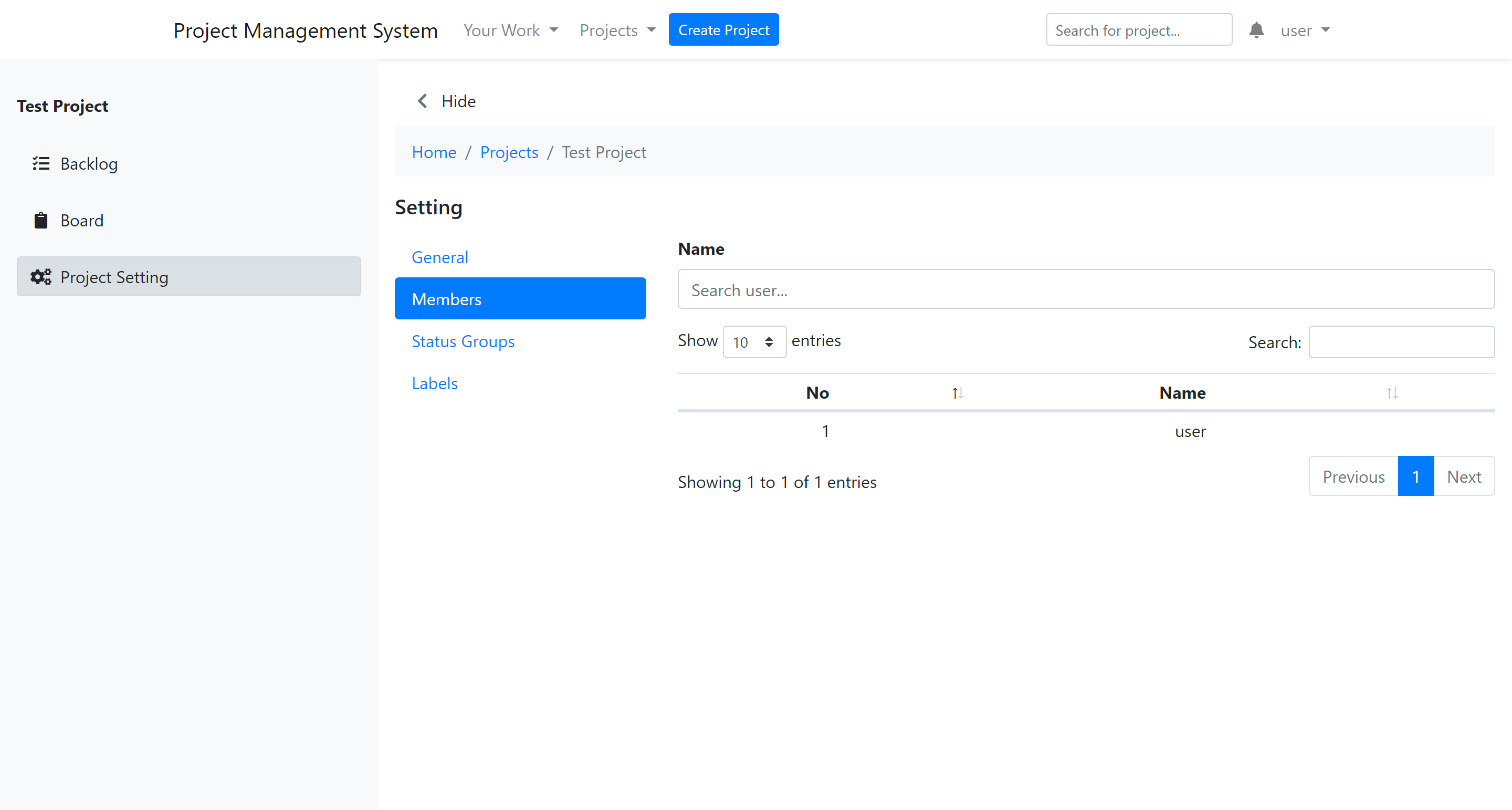Click the Search for project box
The height and width of the screenshot is (810, 1512).
coord(1138,30)
